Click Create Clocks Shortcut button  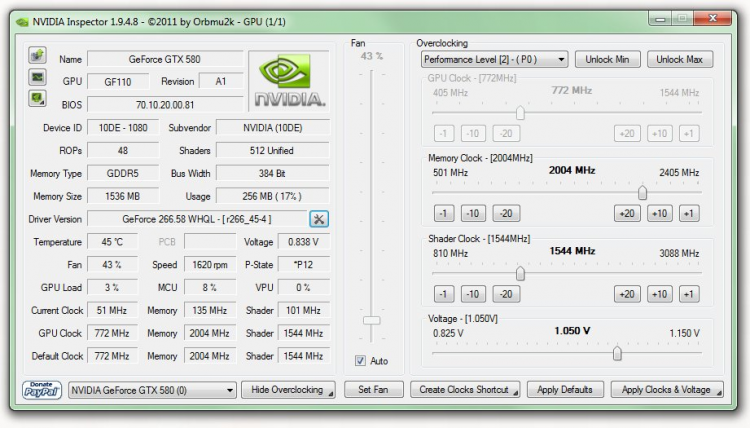[465, 390]
